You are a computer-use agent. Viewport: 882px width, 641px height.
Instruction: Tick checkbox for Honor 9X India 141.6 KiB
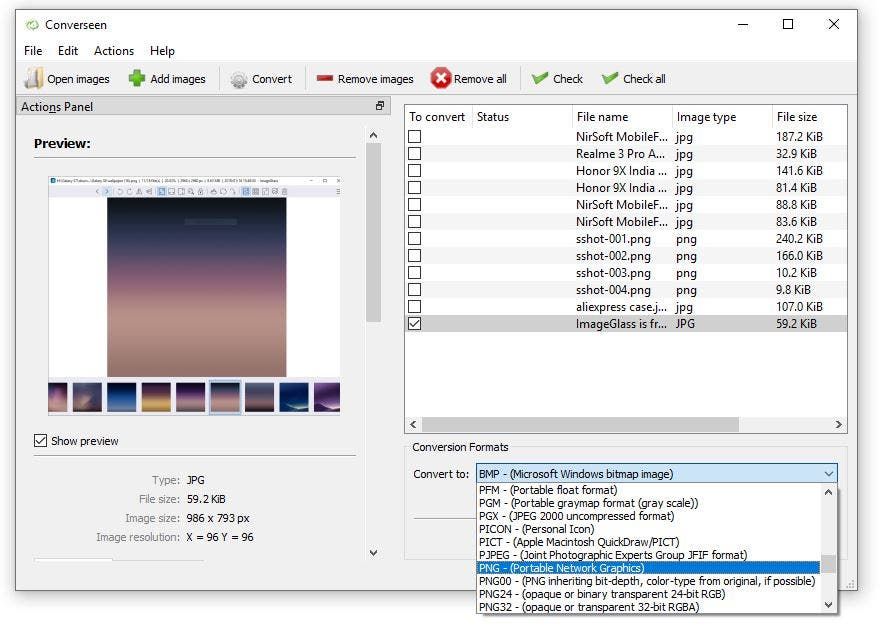click(x=415, y=170)
